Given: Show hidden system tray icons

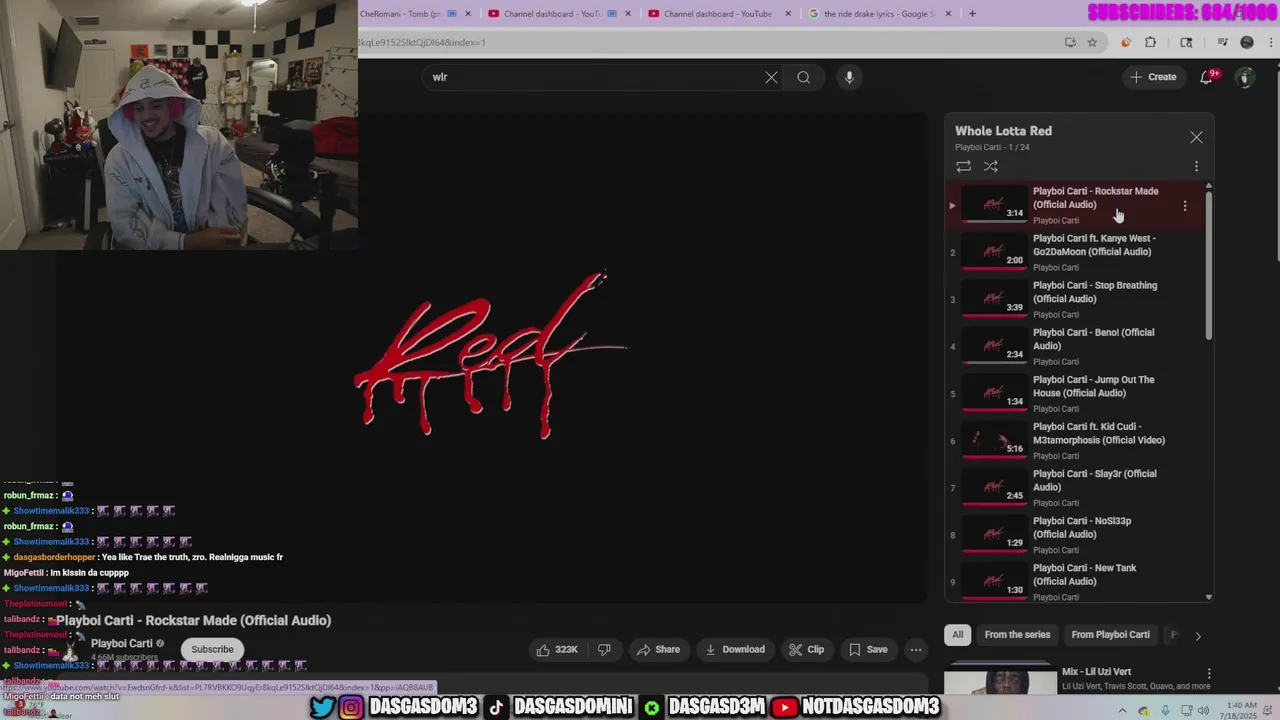Looking at the screenshot, I should (x=1121, y=711).
